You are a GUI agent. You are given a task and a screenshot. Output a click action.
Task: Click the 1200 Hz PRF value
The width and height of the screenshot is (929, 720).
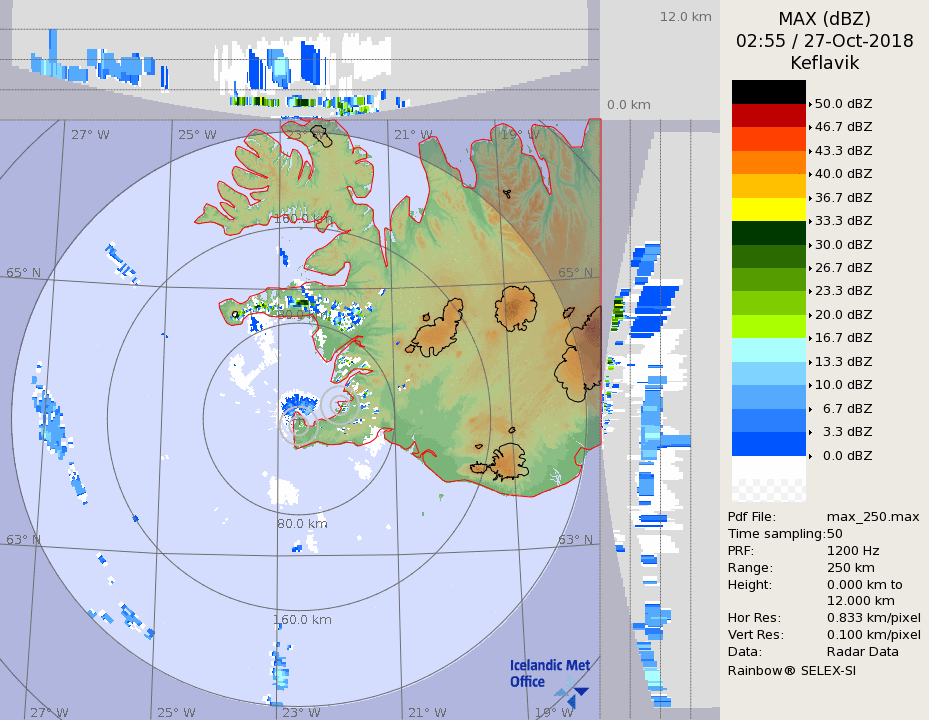(853, 550)
